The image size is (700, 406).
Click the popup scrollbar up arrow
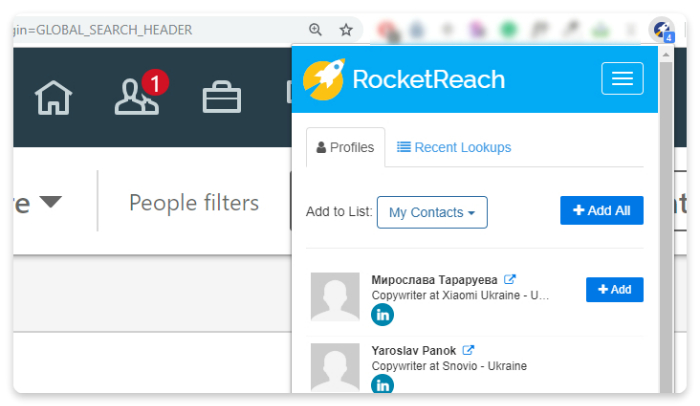666,54
